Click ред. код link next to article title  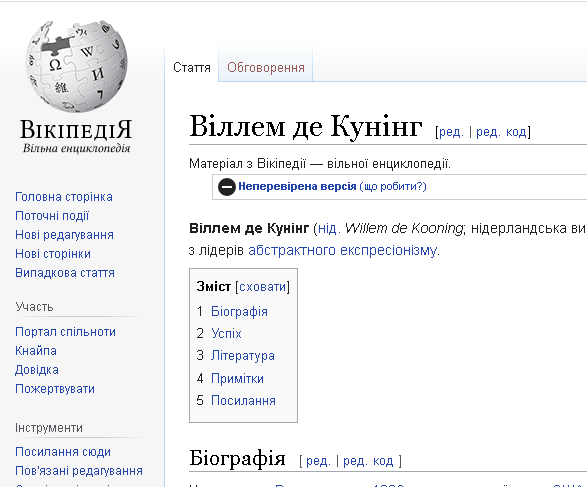click(x=501, y=132)
